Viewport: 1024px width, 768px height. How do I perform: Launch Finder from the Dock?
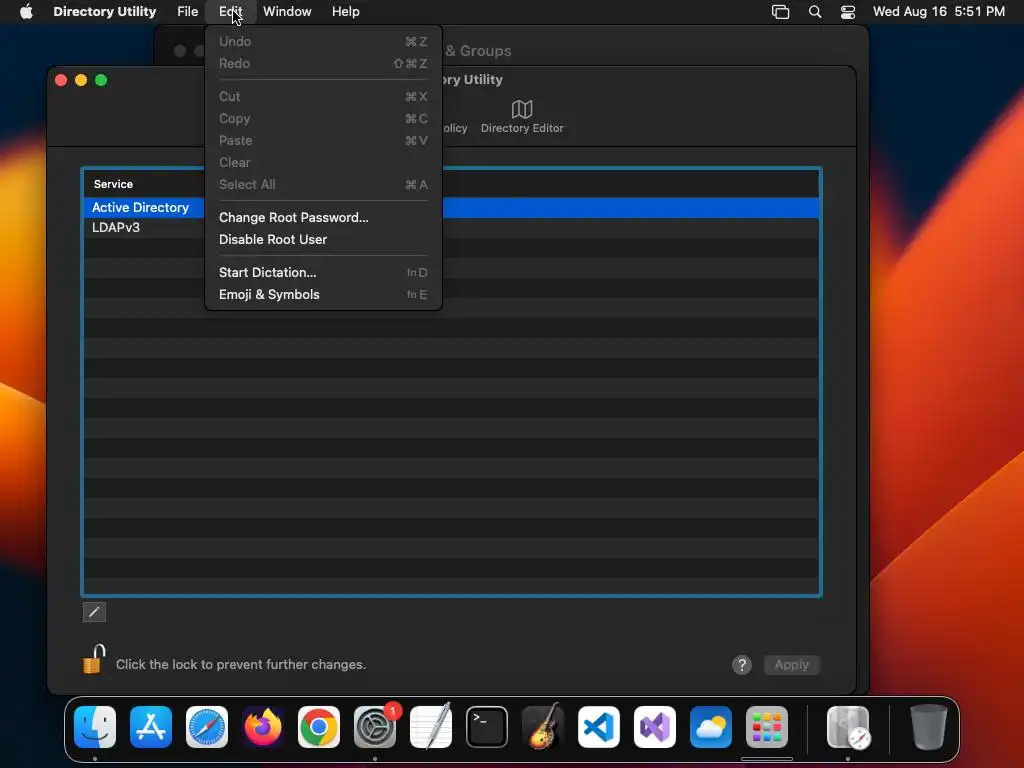[95, 727]
